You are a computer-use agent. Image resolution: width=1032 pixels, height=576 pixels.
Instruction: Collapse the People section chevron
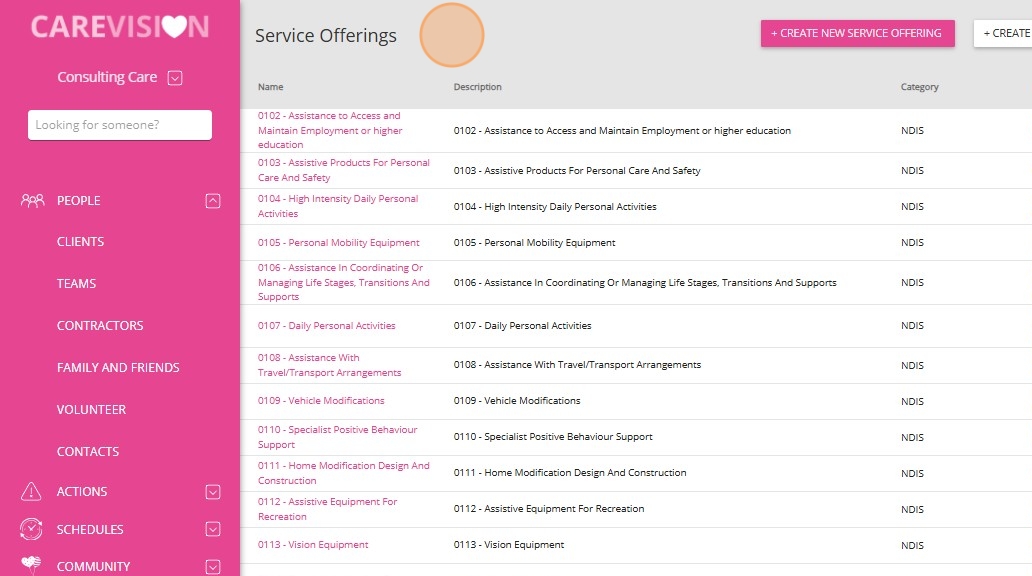[213, 201]
